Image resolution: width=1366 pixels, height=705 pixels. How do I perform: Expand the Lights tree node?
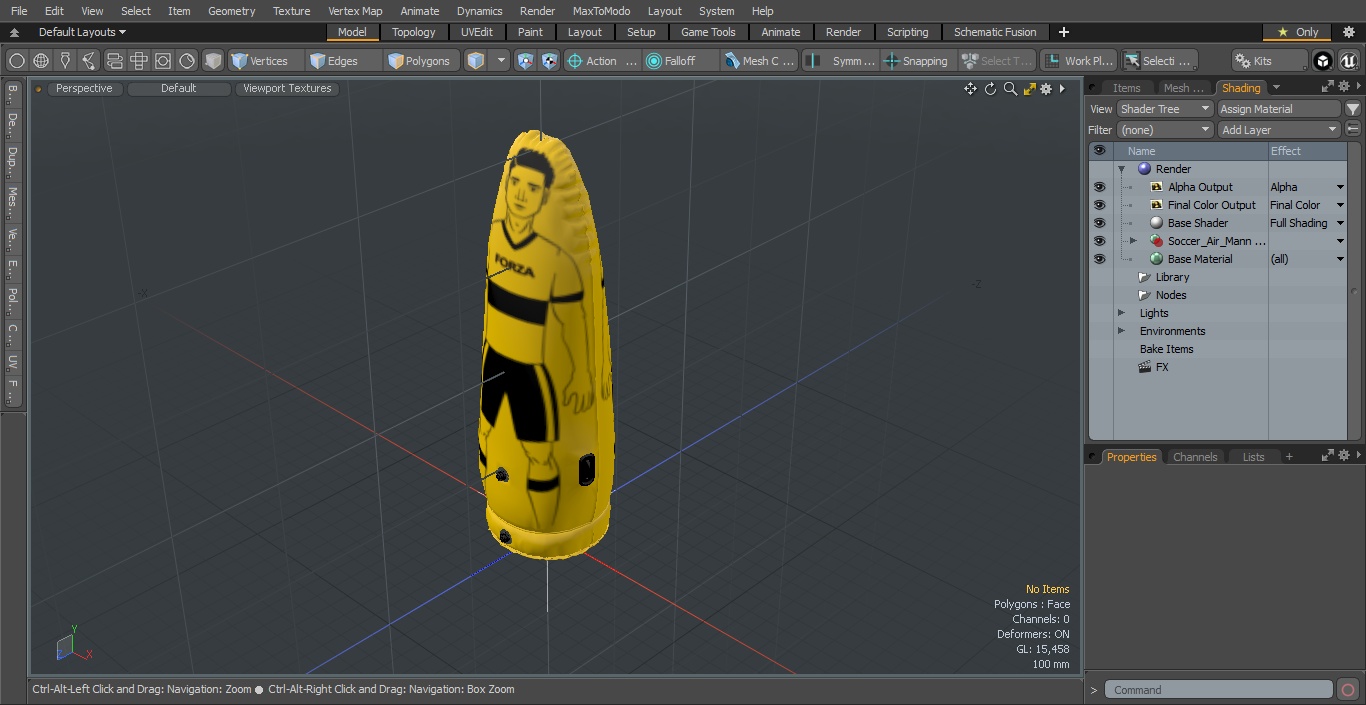(1121, 313)
